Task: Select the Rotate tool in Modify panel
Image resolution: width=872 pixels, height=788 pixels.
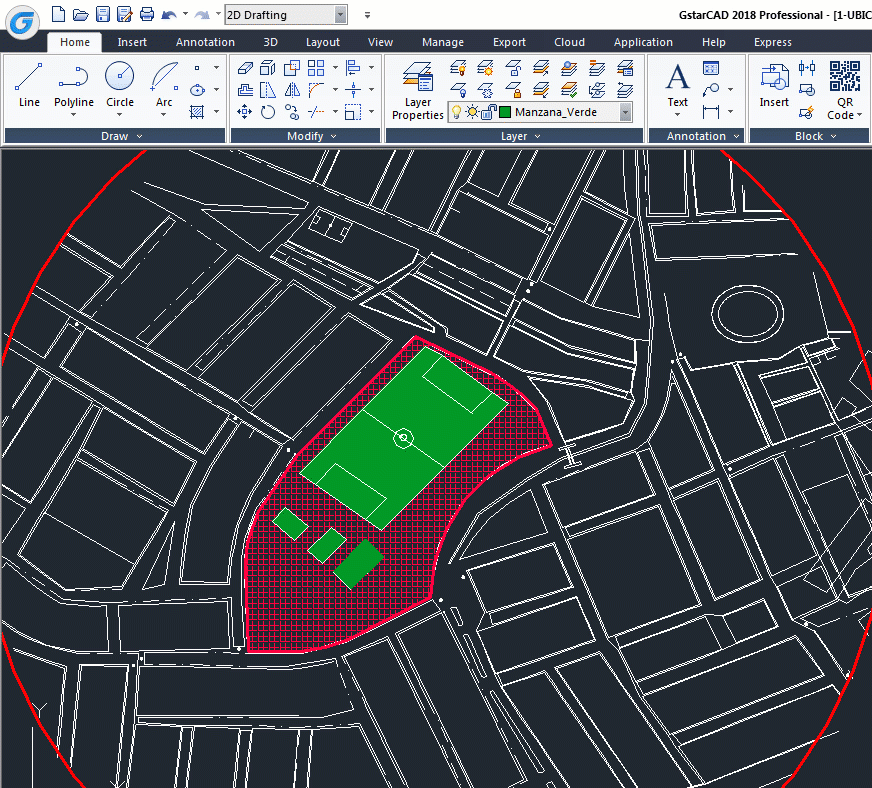Action: click(268, 112)
